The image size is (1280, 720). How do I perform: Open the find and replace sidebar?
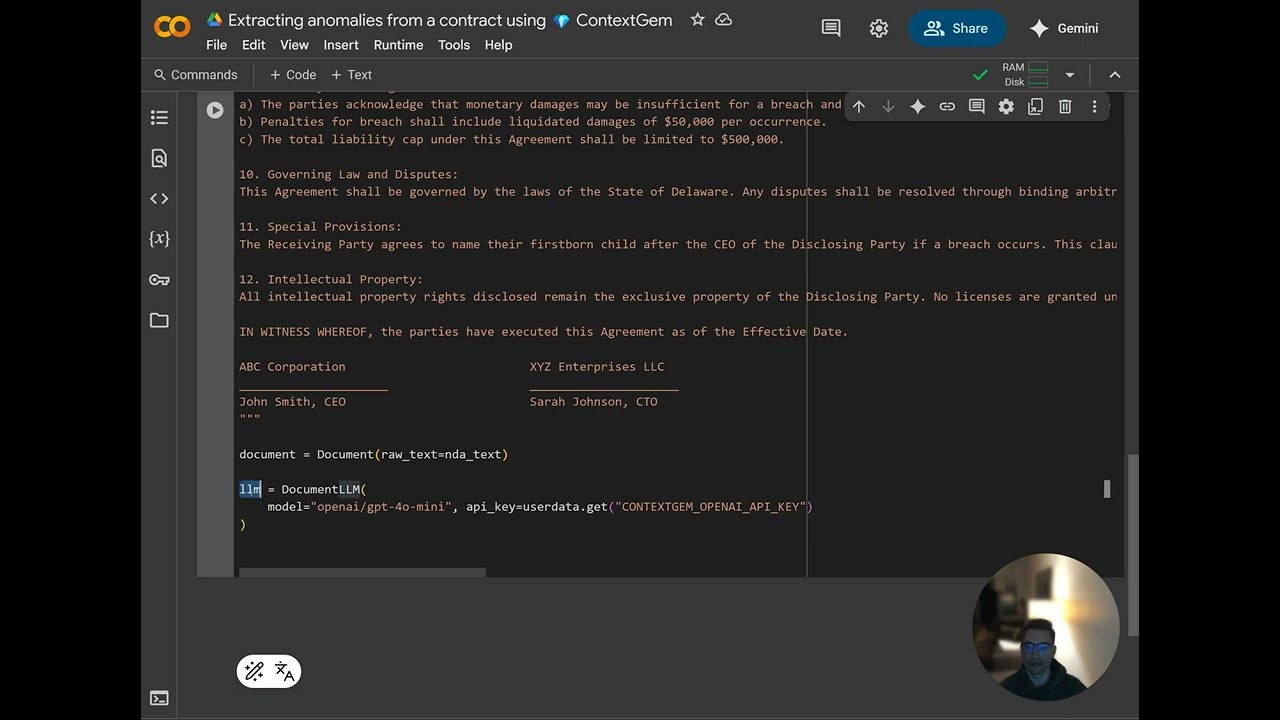159,158
